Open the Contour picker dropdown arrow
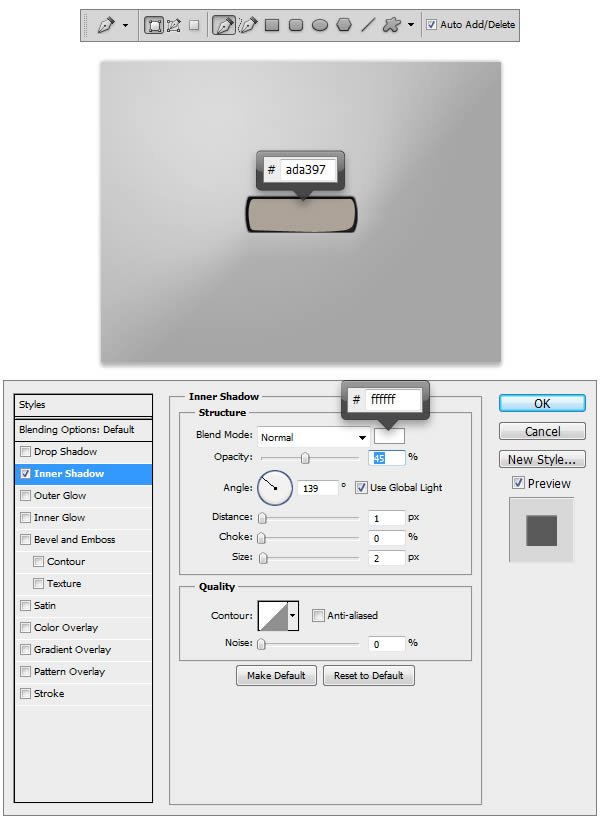The height and width of the screenshot is (825, 600). click(x=293, y=616)
